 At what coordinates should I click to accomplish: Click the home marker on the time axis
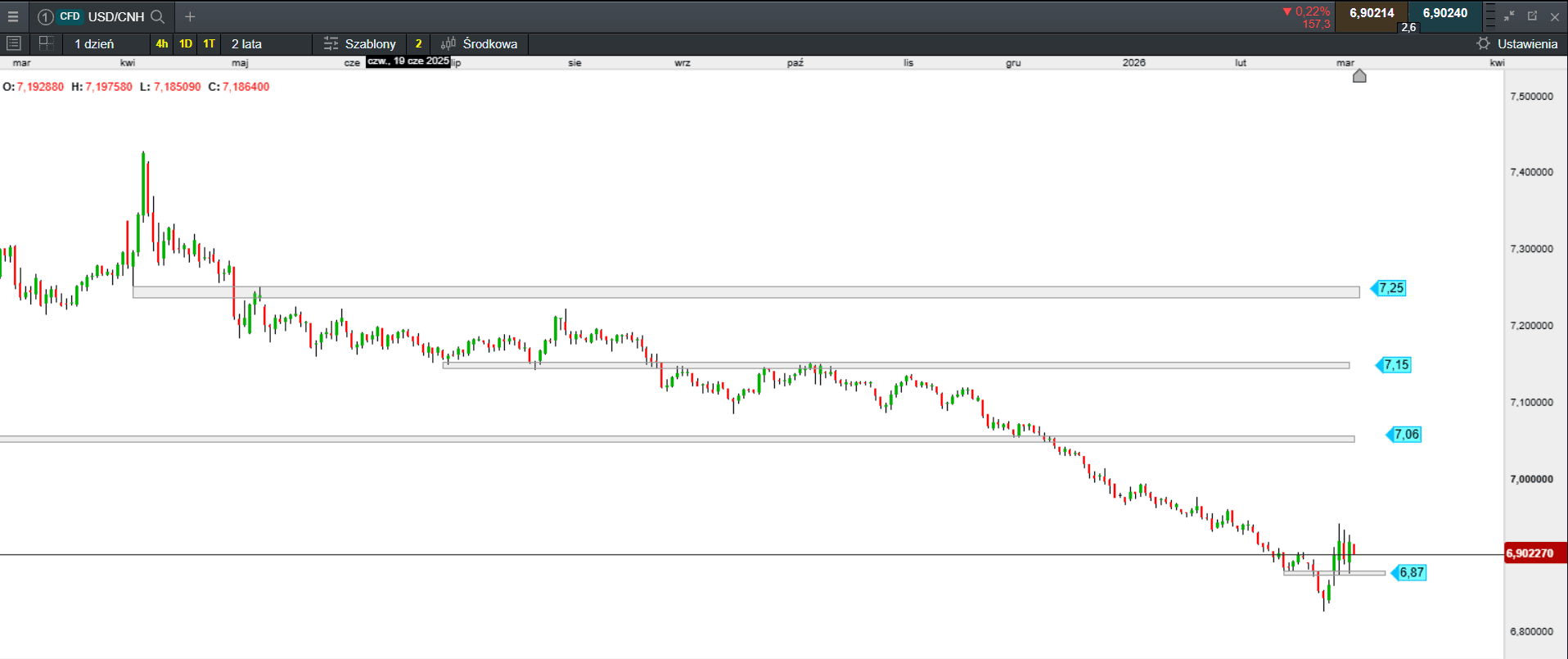point(1359,76)
